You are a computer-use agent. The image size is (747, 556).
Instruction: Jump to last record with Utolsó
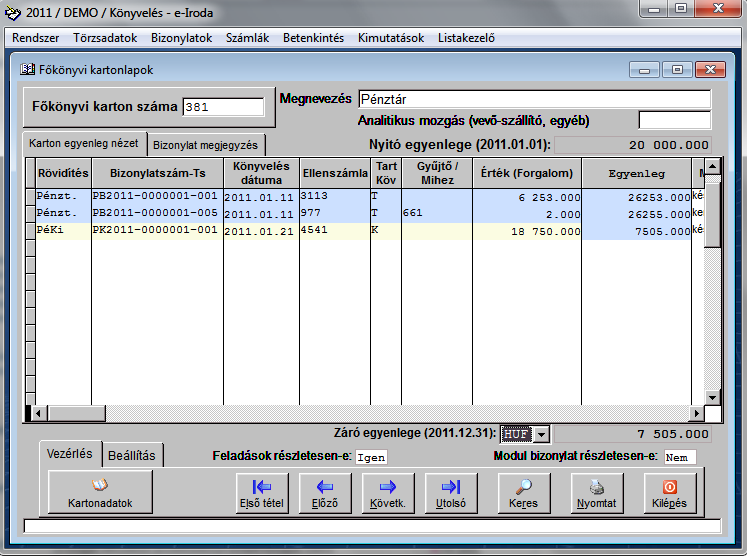(x=450, y=493)
